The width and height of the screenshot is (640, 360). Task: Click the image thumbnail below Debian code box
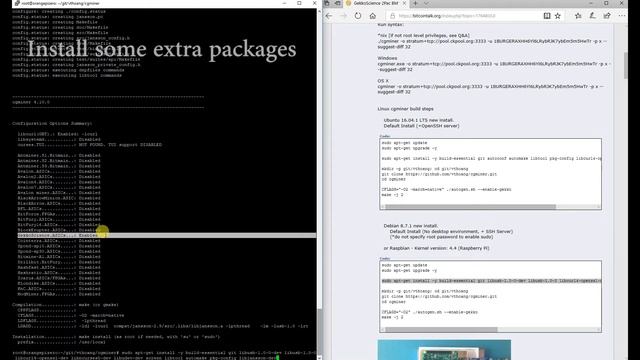(x=444, y=350)
